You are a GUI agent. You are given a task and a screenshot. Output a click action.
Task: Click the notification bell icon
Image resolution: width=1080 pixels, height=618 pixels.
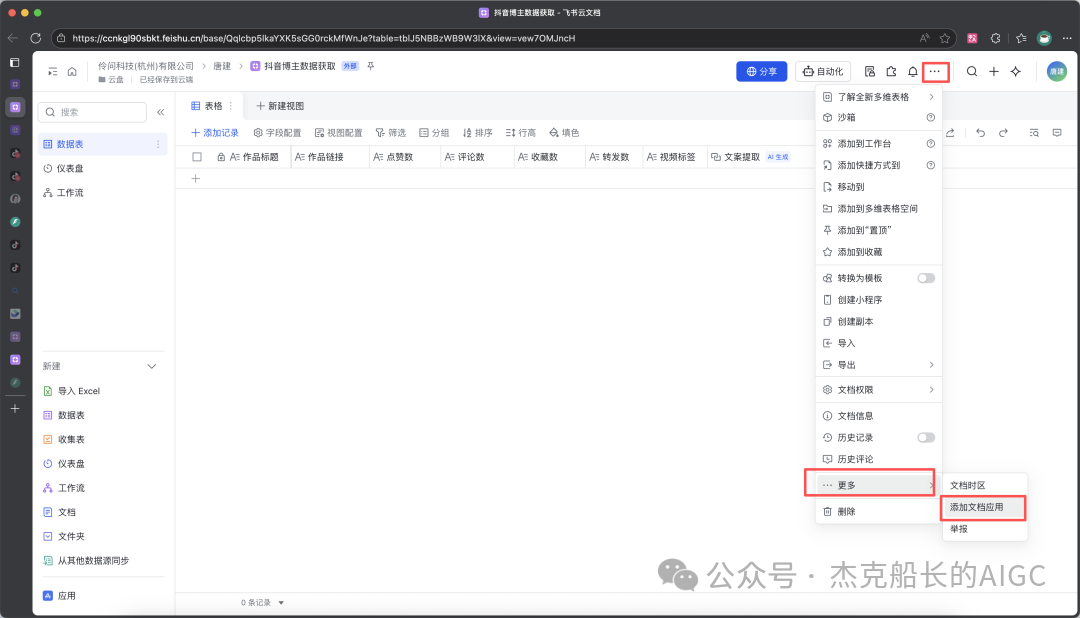[913, 72]
